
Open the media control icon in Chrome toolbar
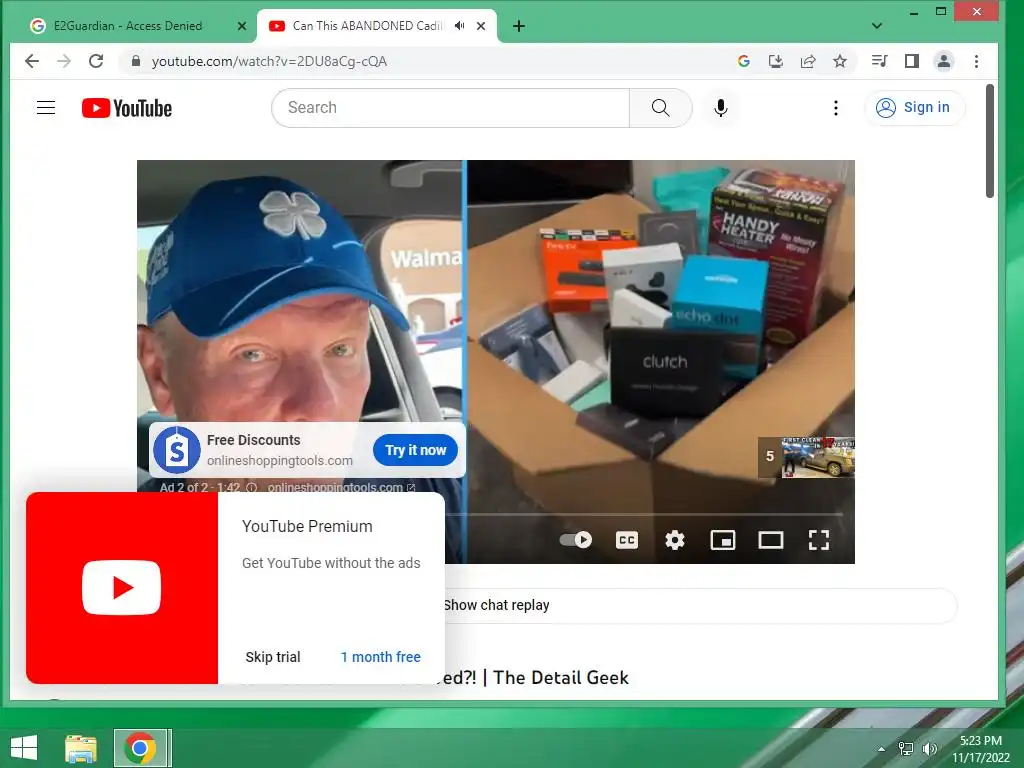point(879,61)
